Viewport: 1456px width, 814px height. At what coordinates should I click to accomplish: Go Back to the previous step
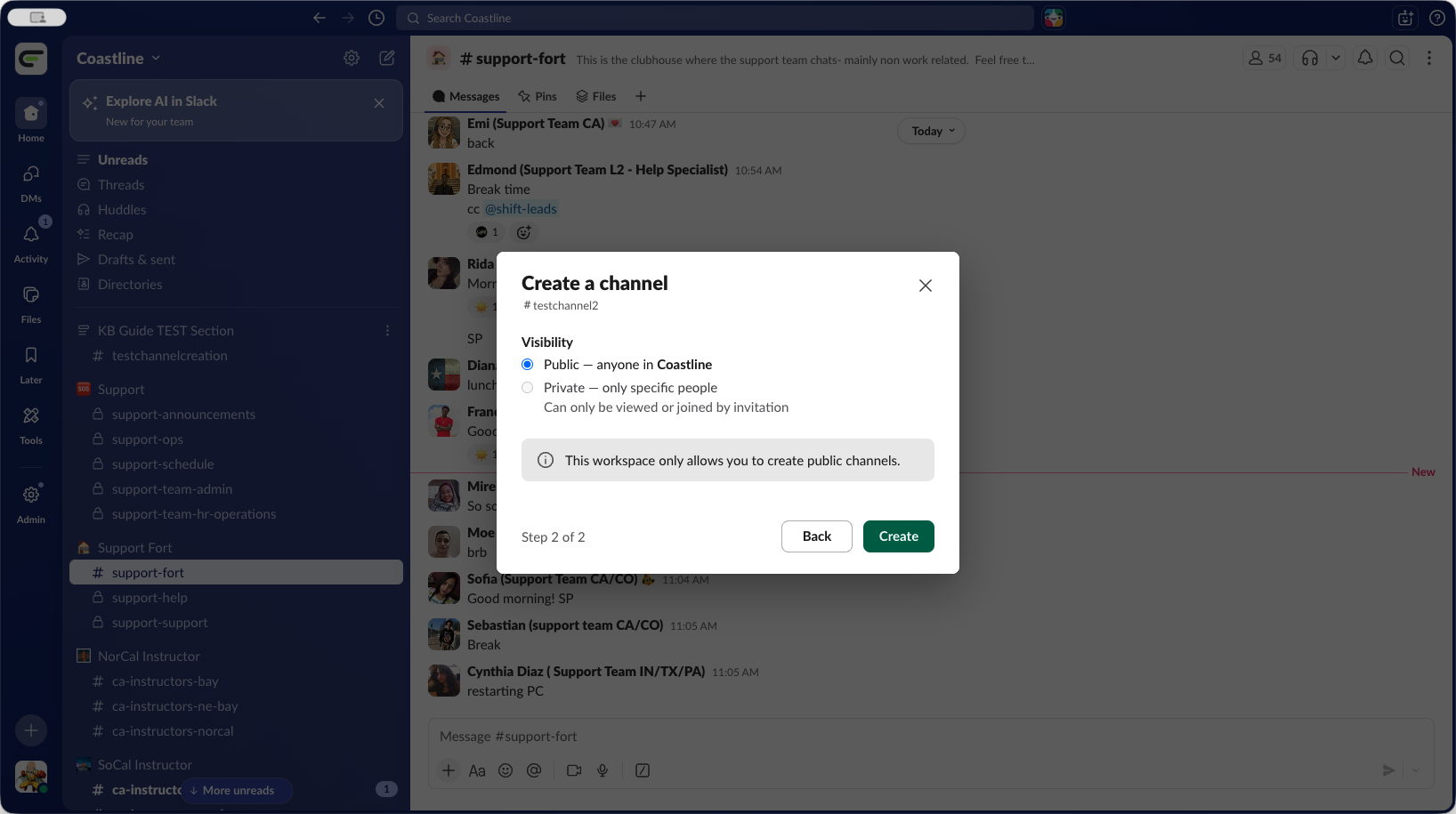[x=816, y=536]
